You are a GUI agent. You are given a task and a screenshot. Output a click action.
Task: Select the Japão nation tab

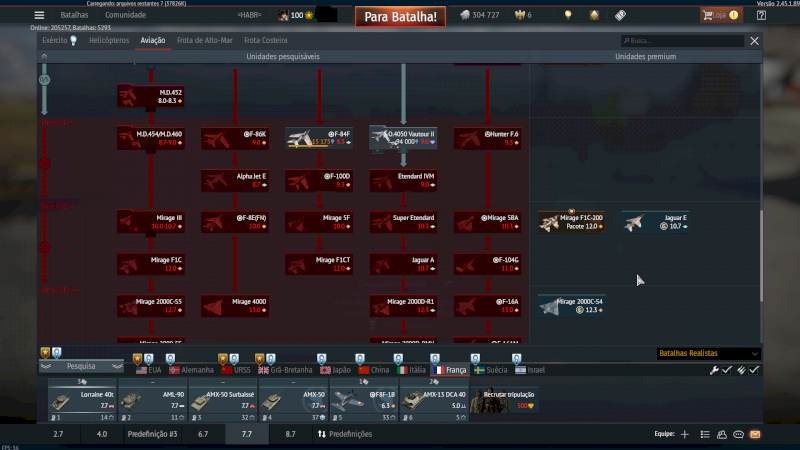pos(335,370)
